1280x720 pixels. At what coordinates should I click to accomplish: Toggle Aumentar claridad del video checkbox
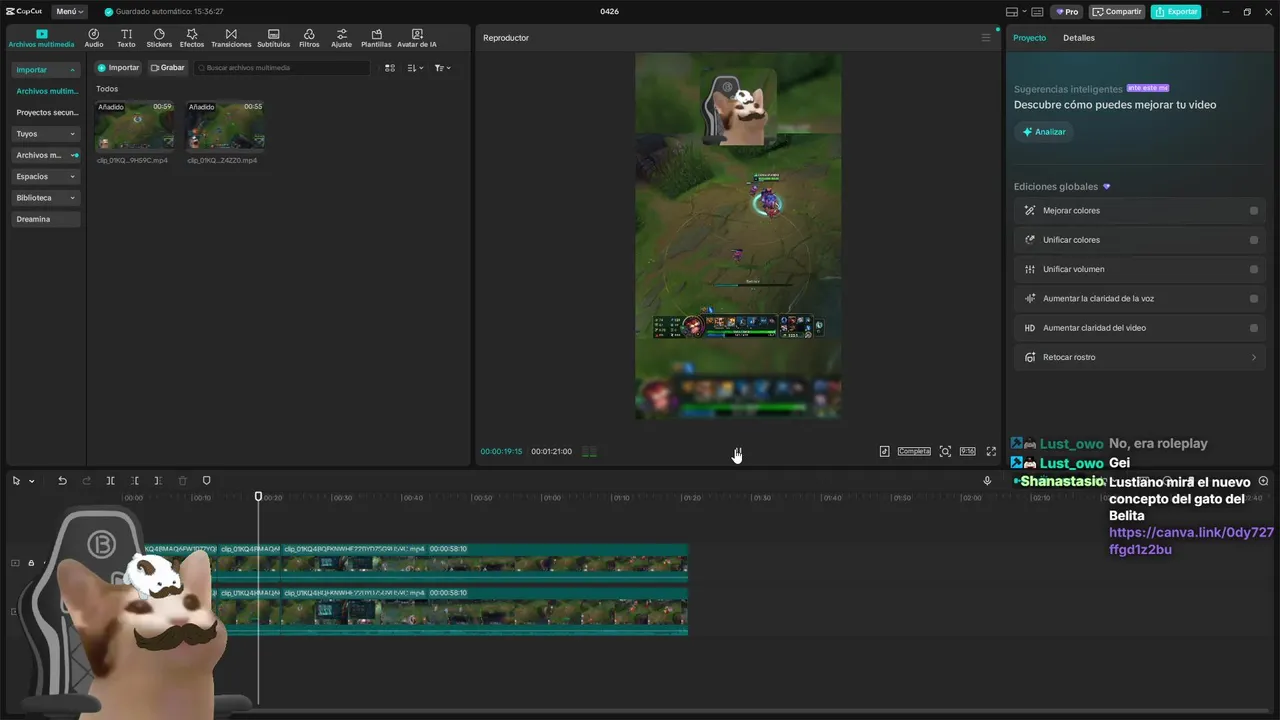coord(1254,328)
